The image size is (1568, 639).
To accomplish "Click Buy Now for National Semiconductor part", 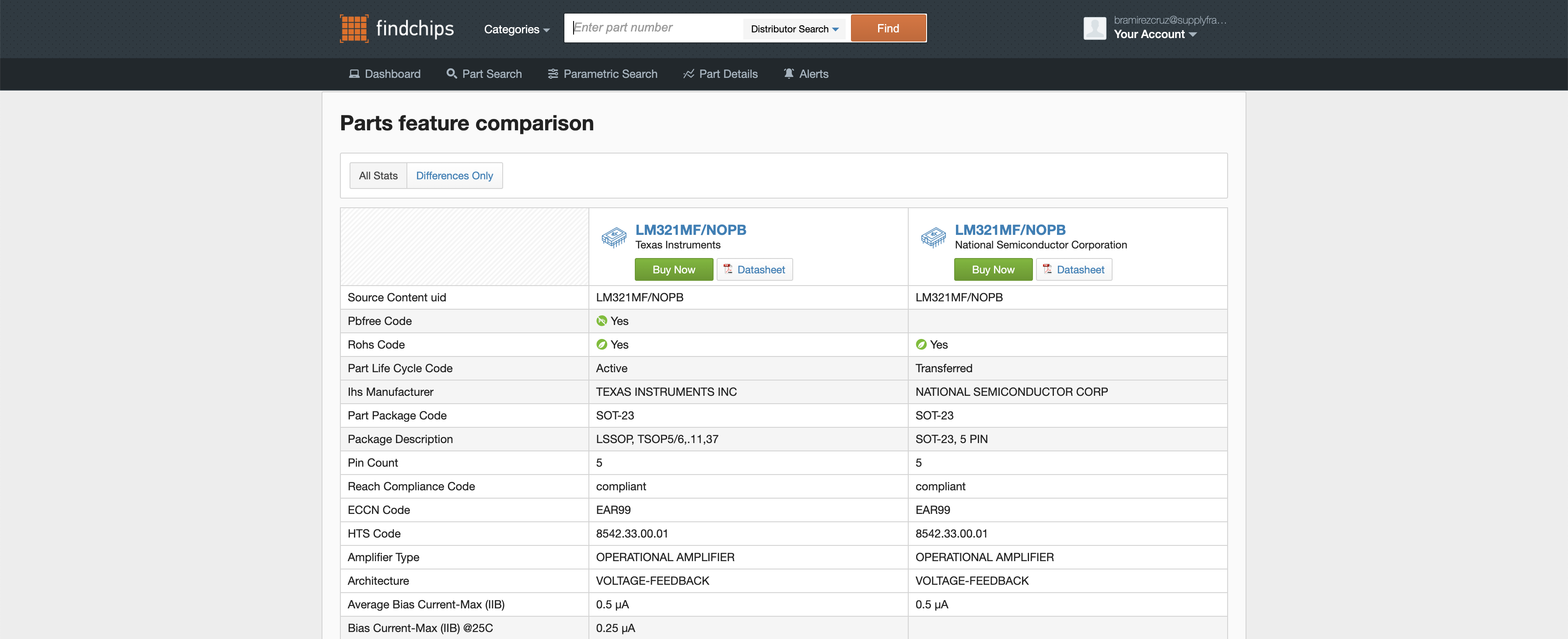I will [993, 269].
